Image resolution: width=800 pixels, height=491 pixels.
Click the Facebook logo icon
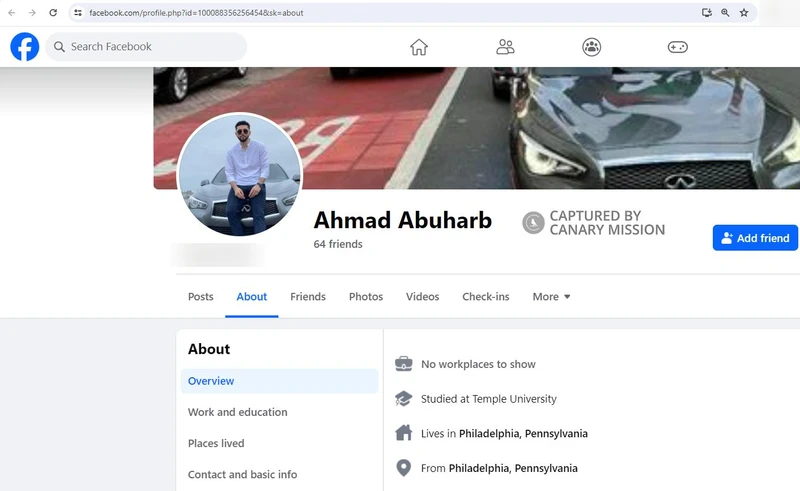click(x=24, y=46)
